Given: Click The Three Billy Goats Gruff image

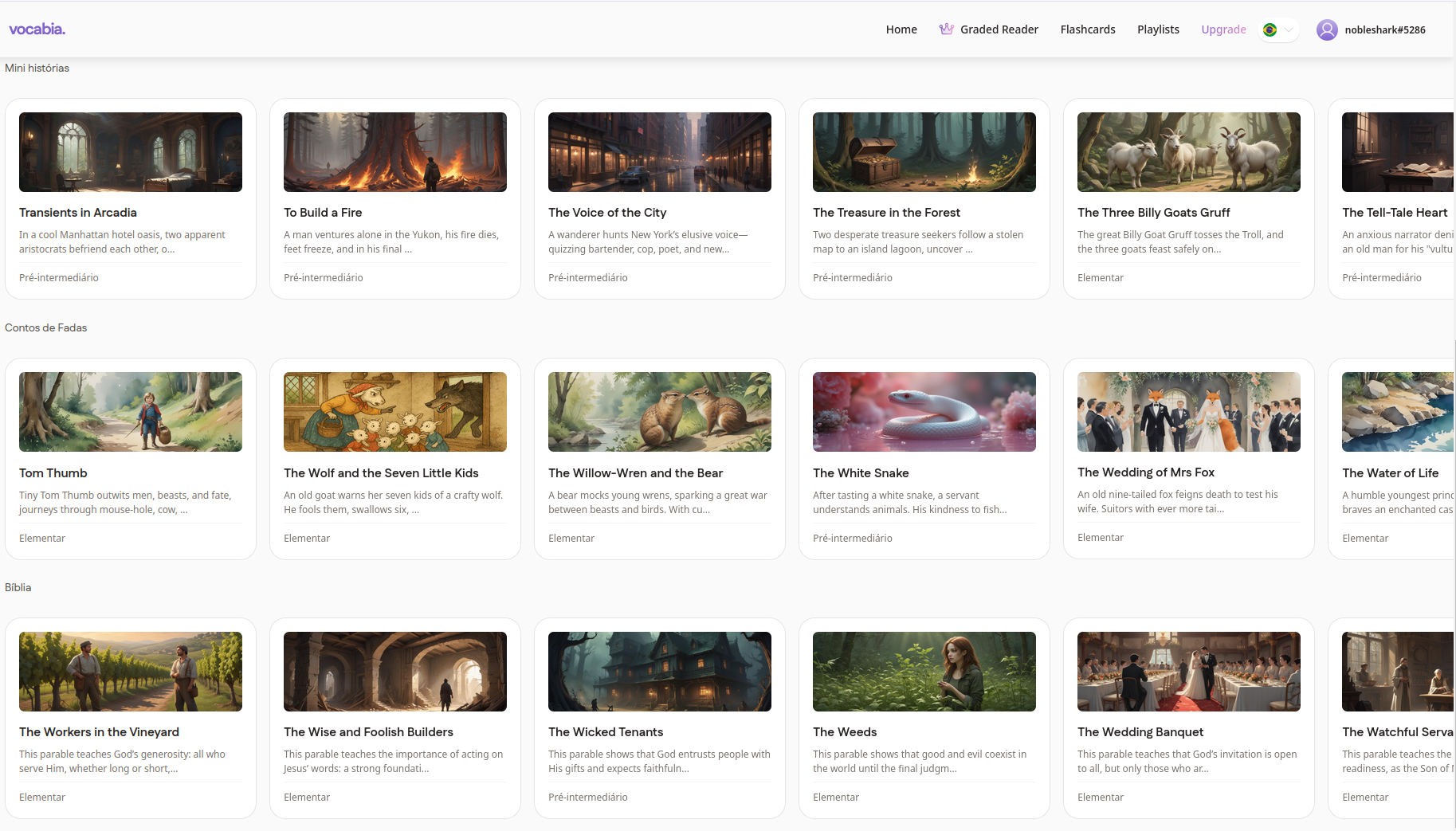Looking at the screenshot, I should 1188,152.
